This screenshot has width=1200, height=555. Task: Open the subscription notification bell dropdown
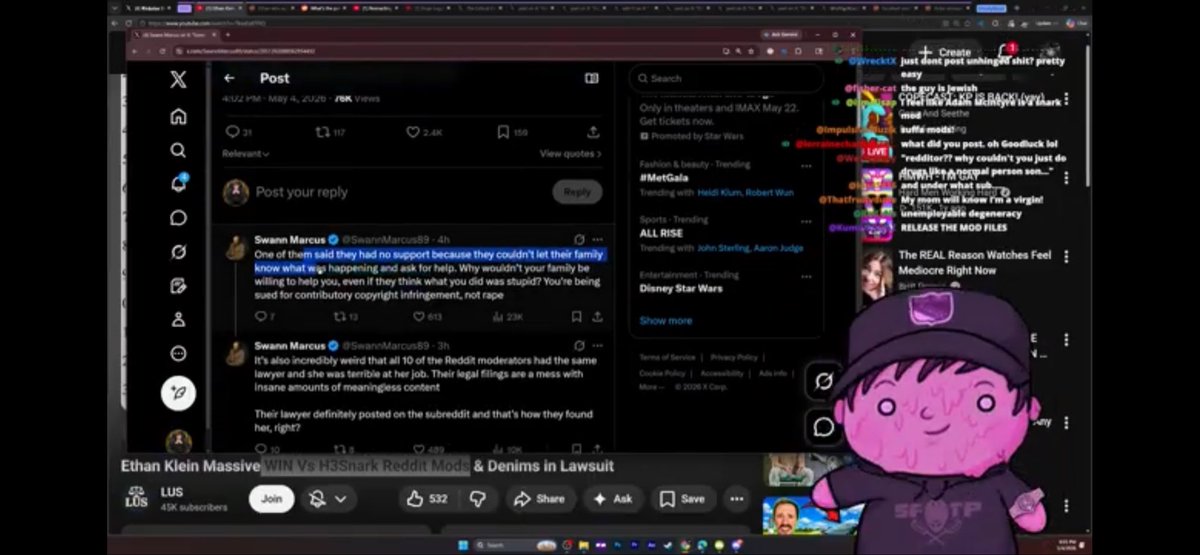coord(329,498)
